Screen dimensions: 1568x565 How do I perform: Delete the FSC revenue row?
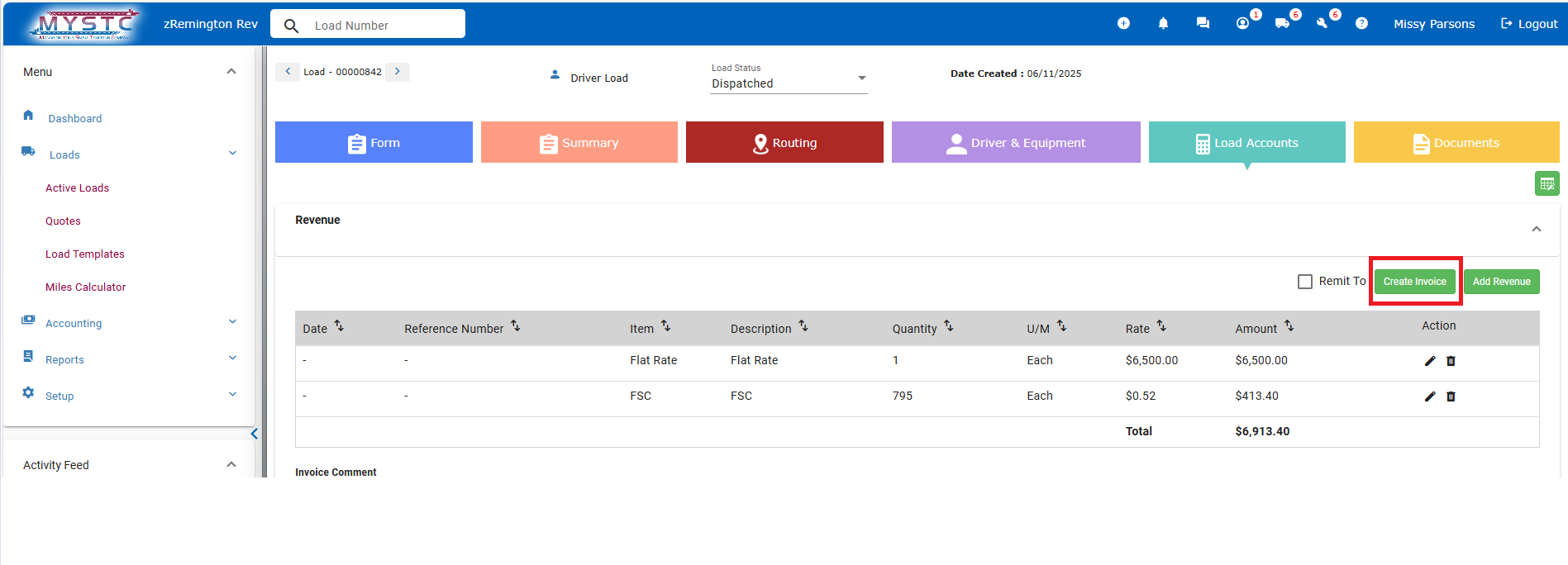[x=1451, y=396]
